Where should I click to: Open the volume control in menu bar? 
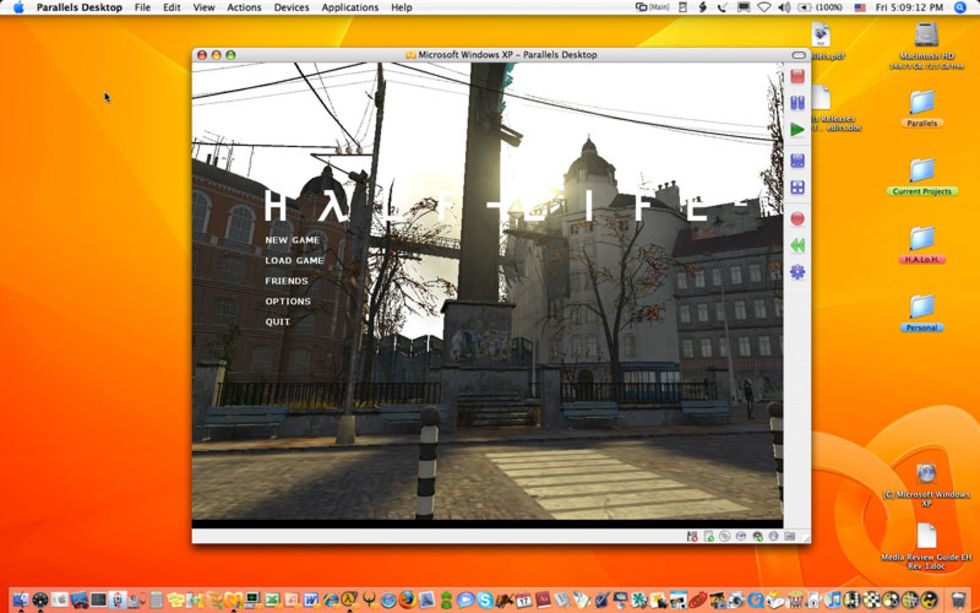[783, 7]
